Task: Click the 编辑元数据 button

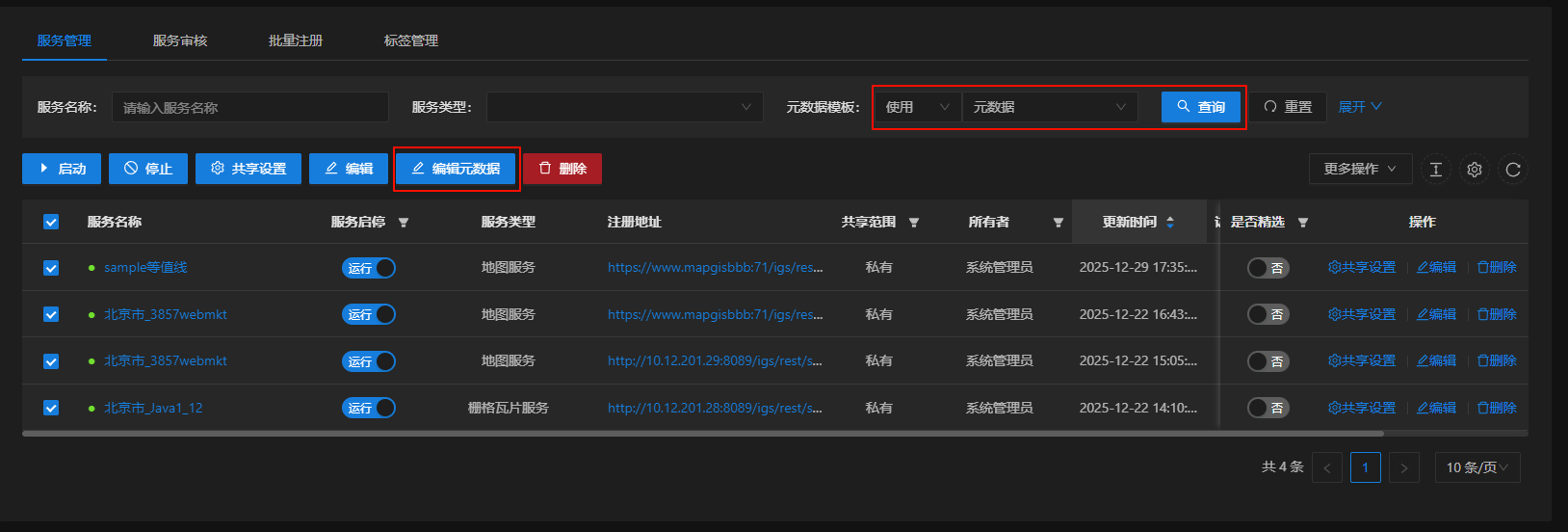Action: pyautogui.click(x=456, y=169)
